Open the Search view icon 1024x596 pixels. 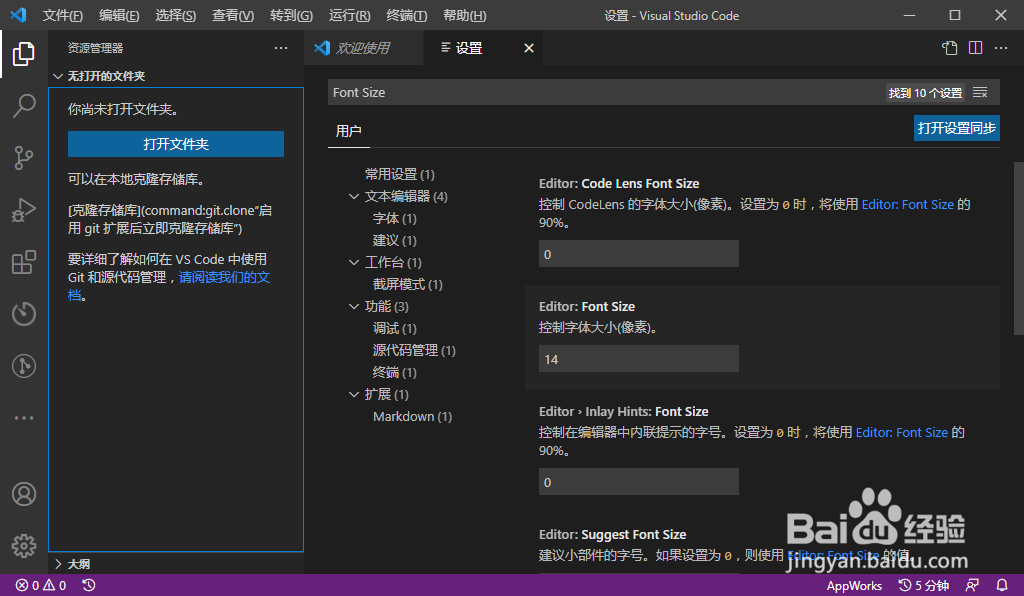point(24,106)
